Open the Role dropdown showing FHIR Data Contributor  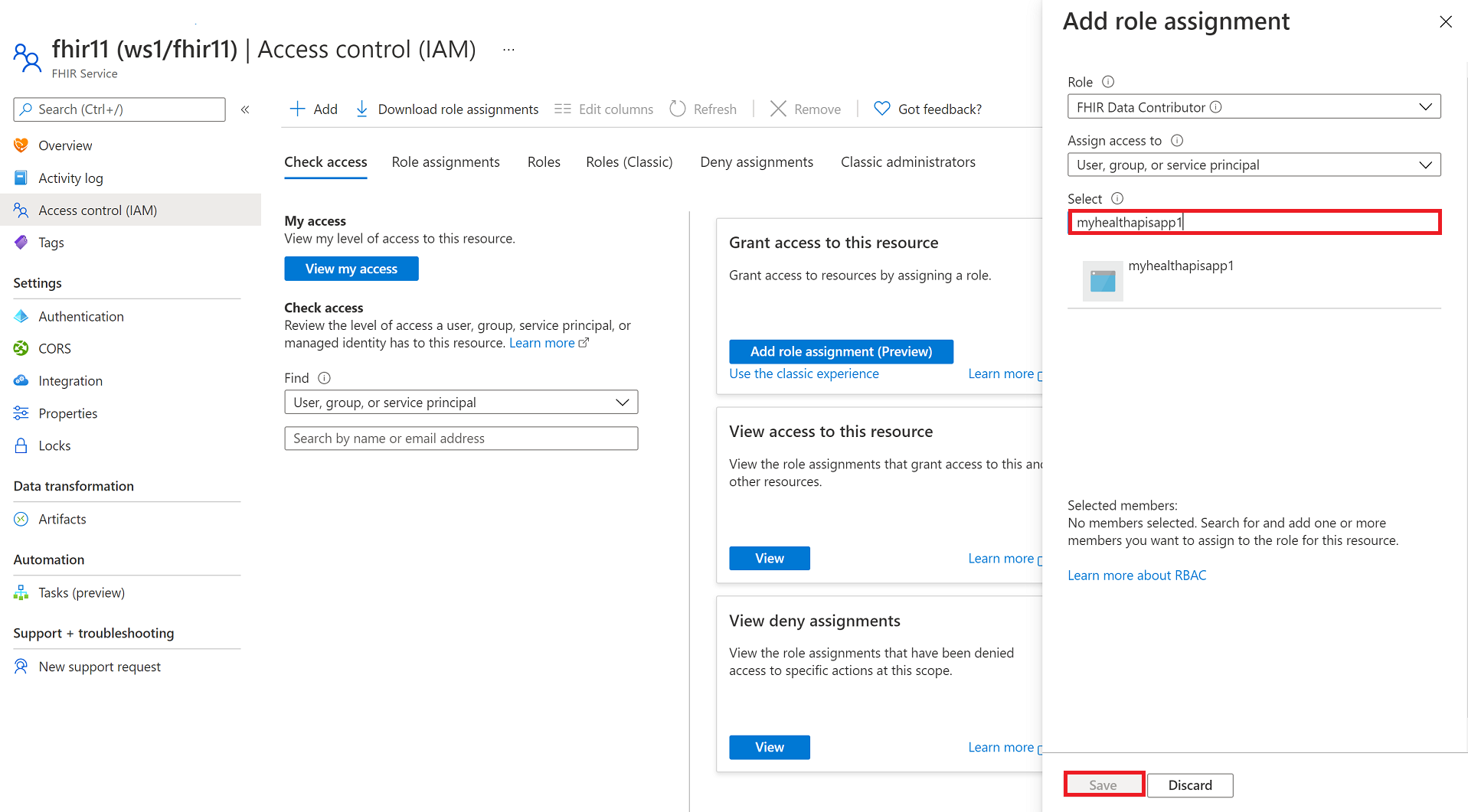click(1254, 106)
